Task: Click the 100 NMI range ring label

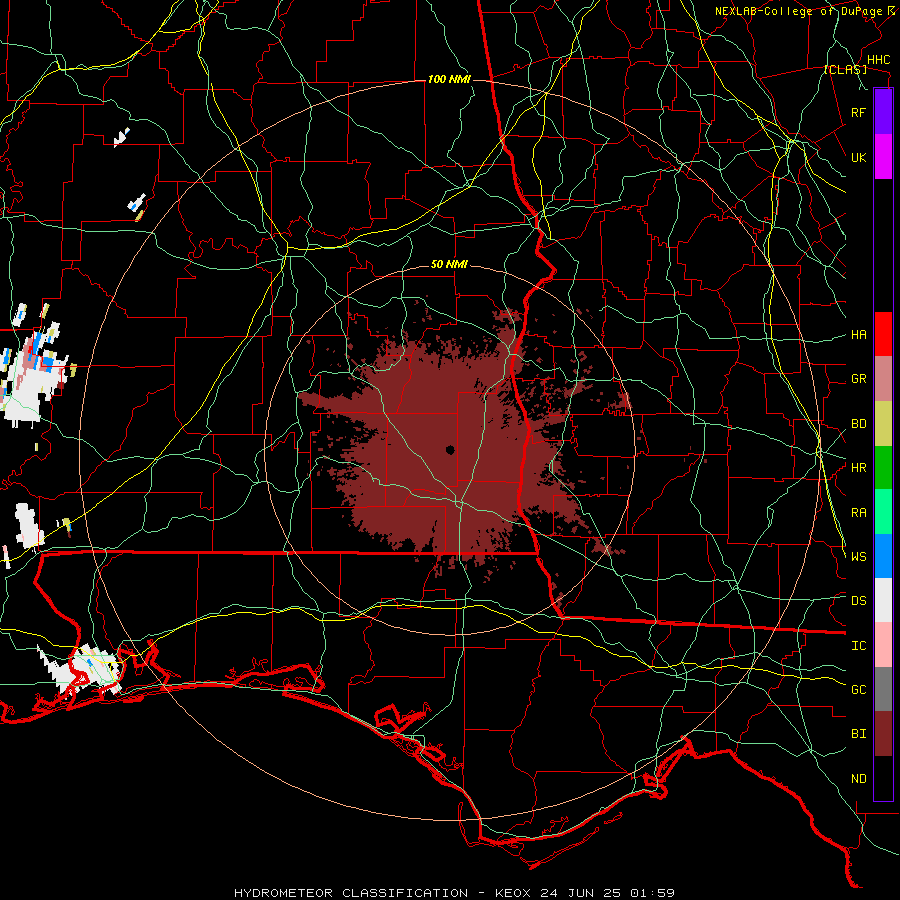Action: pyautogui.click(x=449, y=79)
